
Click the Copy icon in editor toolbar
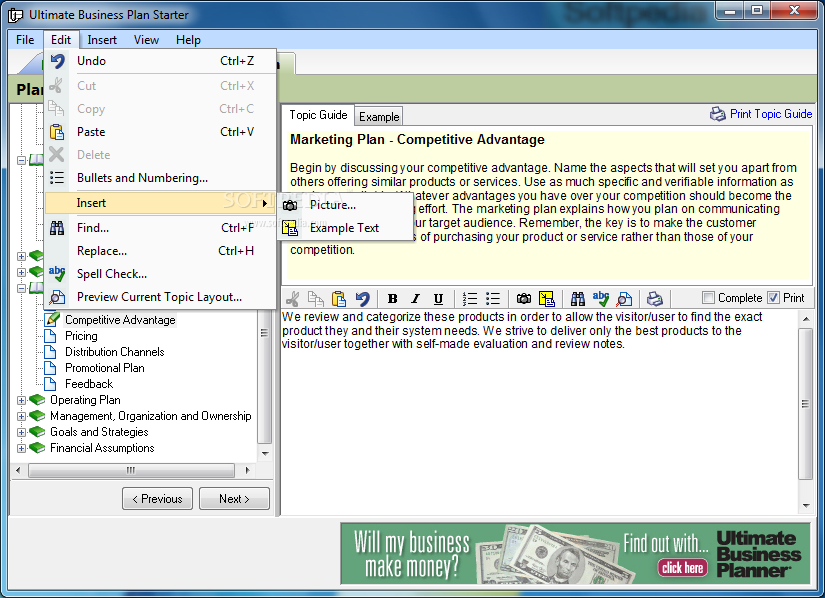pyautogui.click(x=316, y=299)
